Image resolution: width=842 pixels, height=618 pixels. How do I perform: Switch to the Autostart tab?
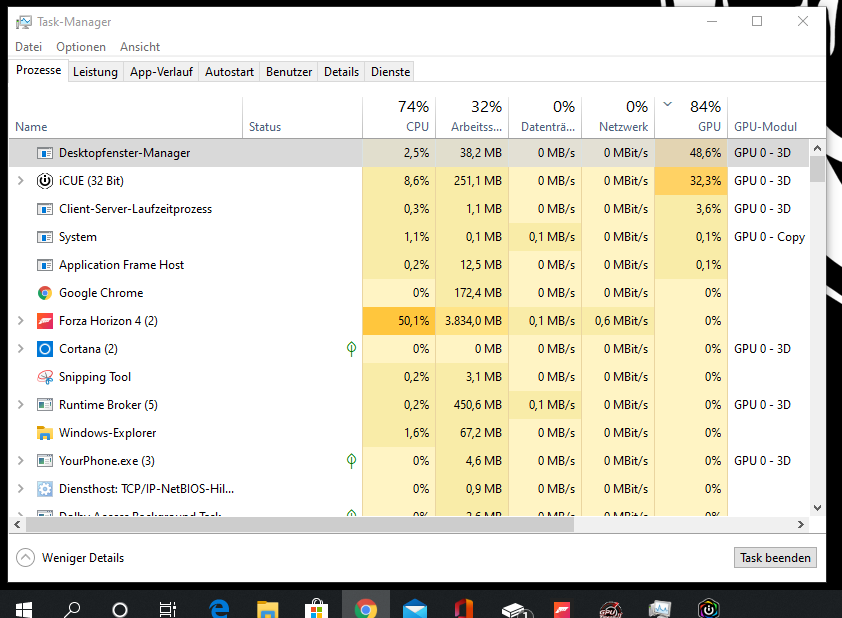coord(229,72)
